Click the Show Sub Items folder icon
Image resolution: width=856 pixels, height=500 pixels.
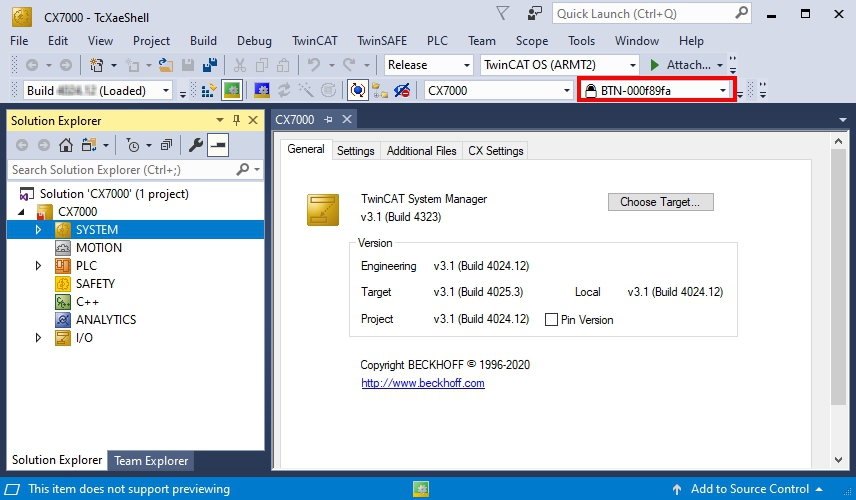pos(380,91)
